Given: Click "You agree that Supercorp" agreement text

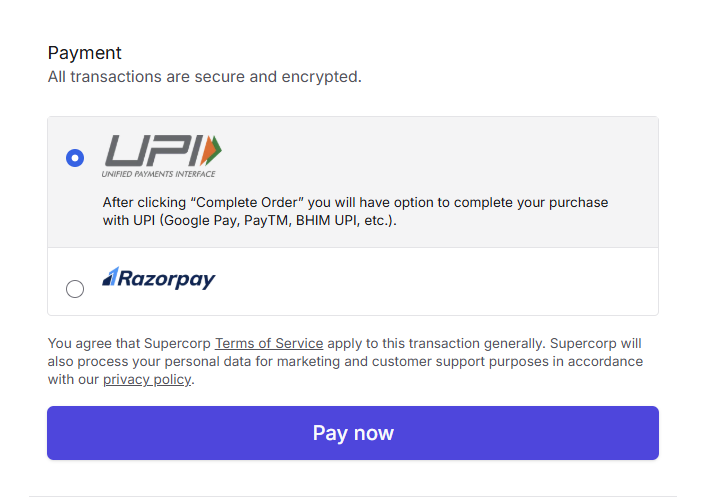Looking at the screenshot, I should click(x=129, y=343).
